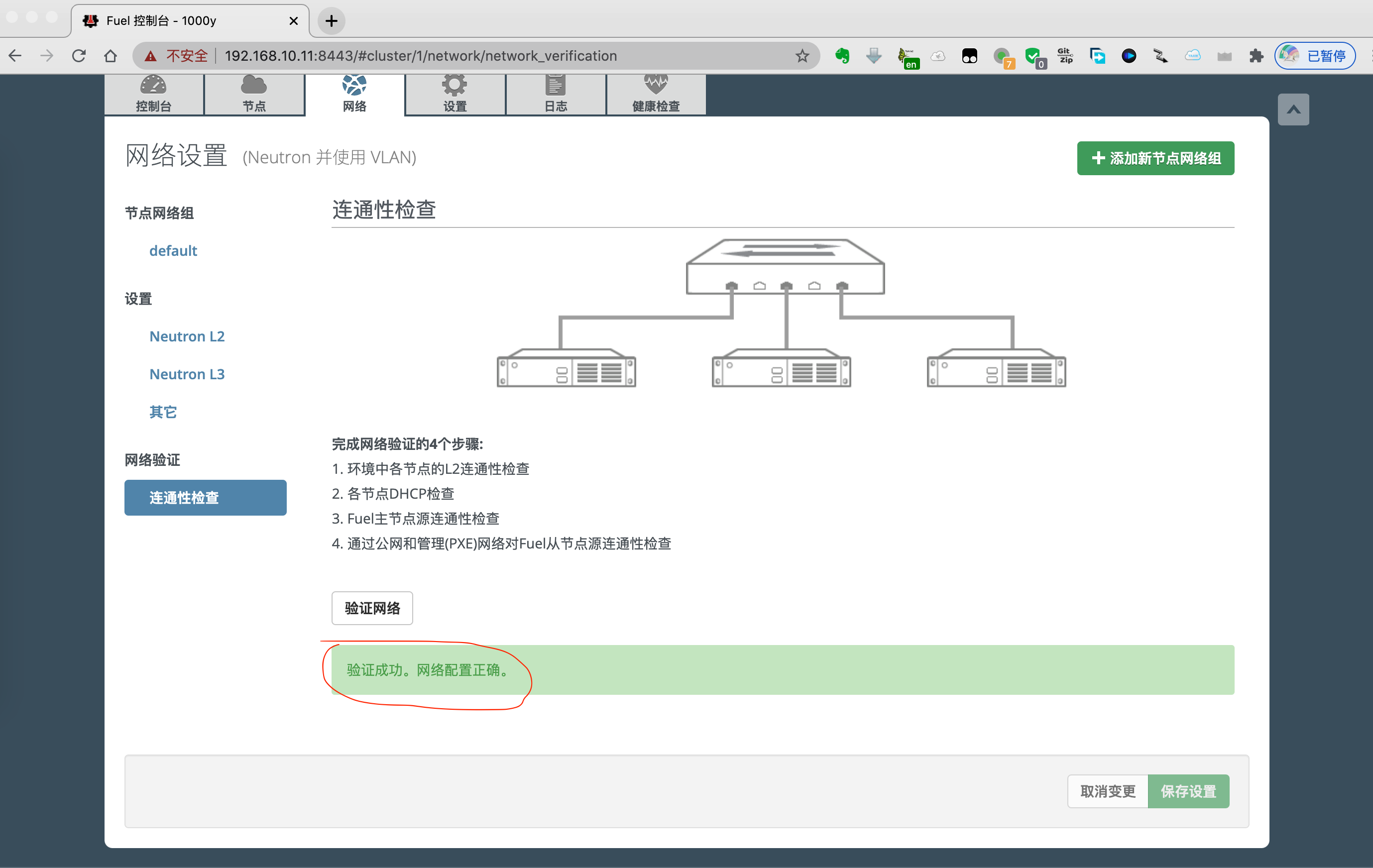Viewport: 1373px width, 868px height.
Task: Click the 已暂停 profile button
Action: tap(1315, 56)
